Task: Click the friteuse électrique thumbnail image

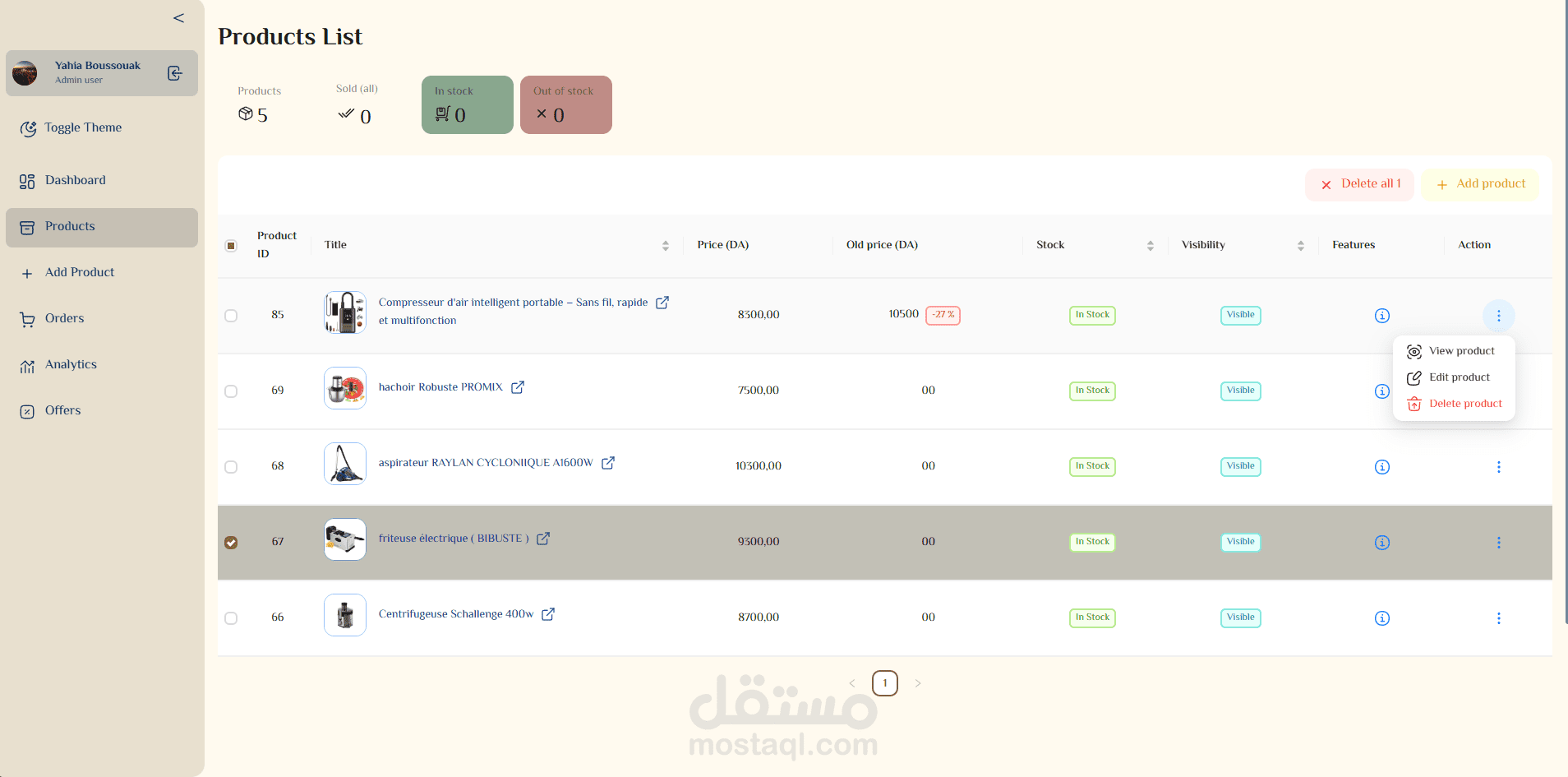Action: click(345, 539)
